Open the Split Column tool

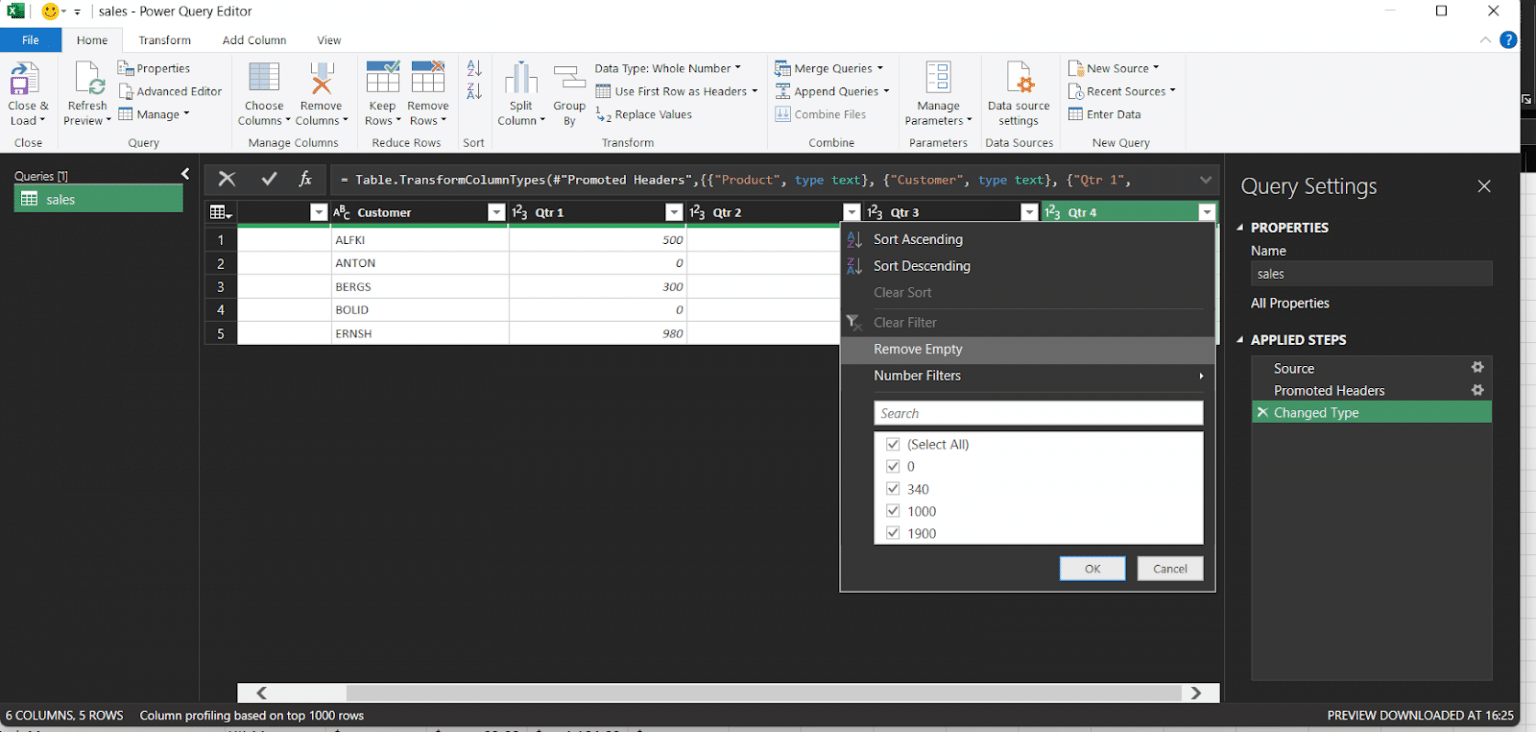pos(520,90)
